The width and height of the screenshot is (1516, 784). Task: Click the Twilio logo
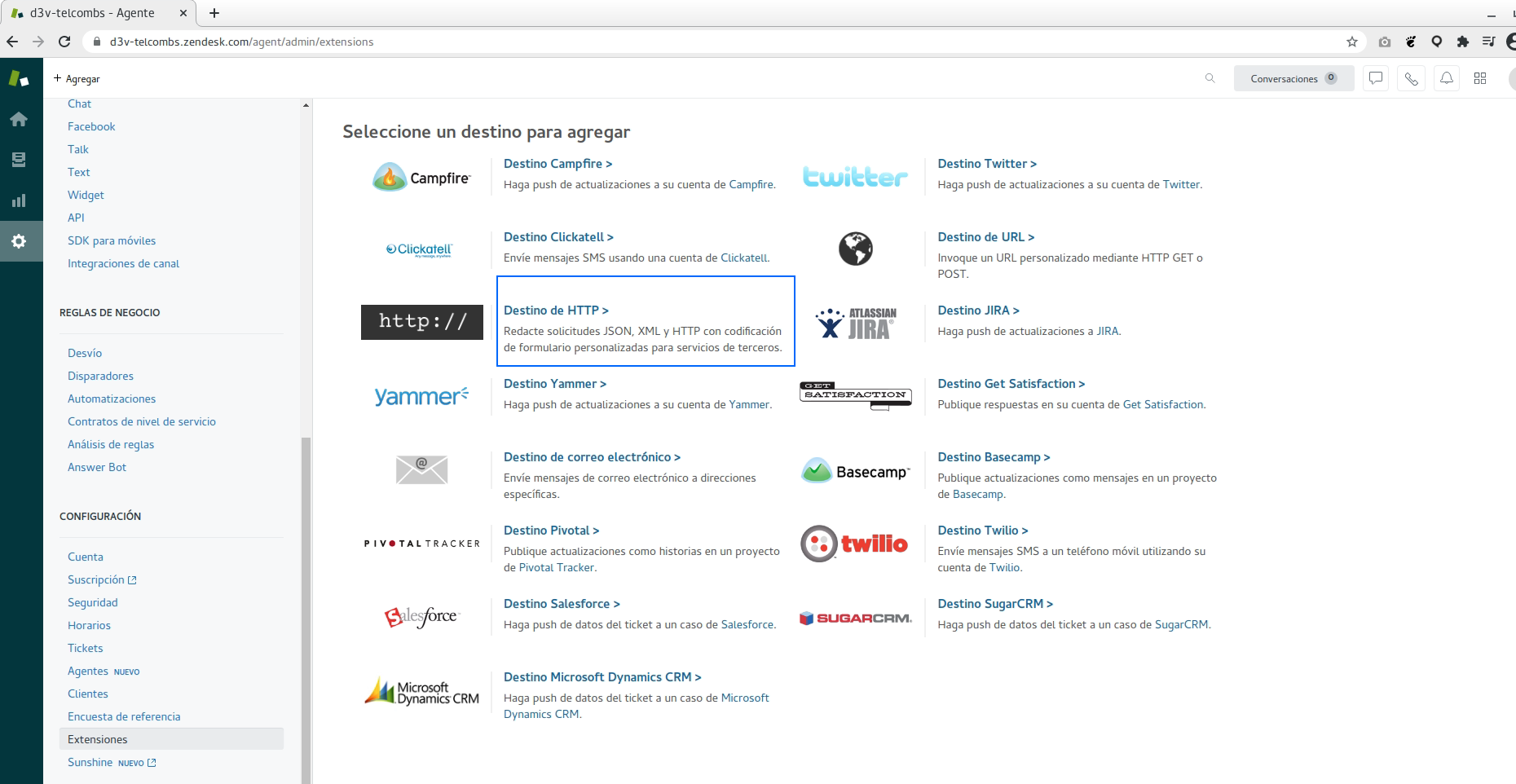[854, 544]
